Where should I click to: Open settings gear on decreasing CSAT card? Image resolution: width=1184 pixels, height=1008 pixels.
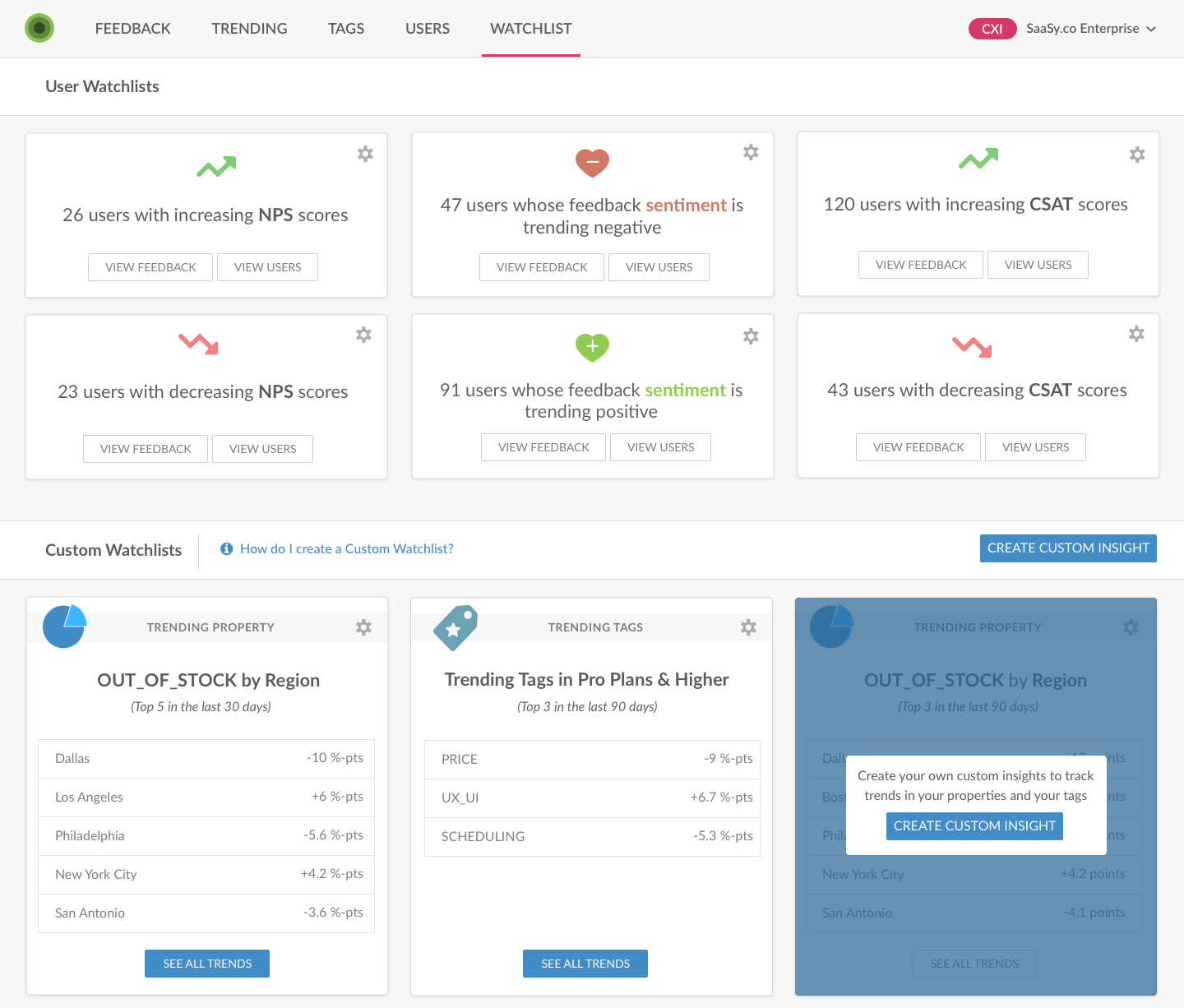[x=1136, y=334]
